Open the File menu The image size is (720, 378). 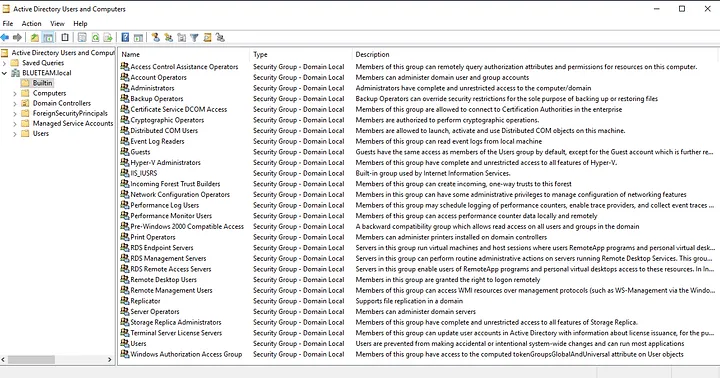[8, 23]
